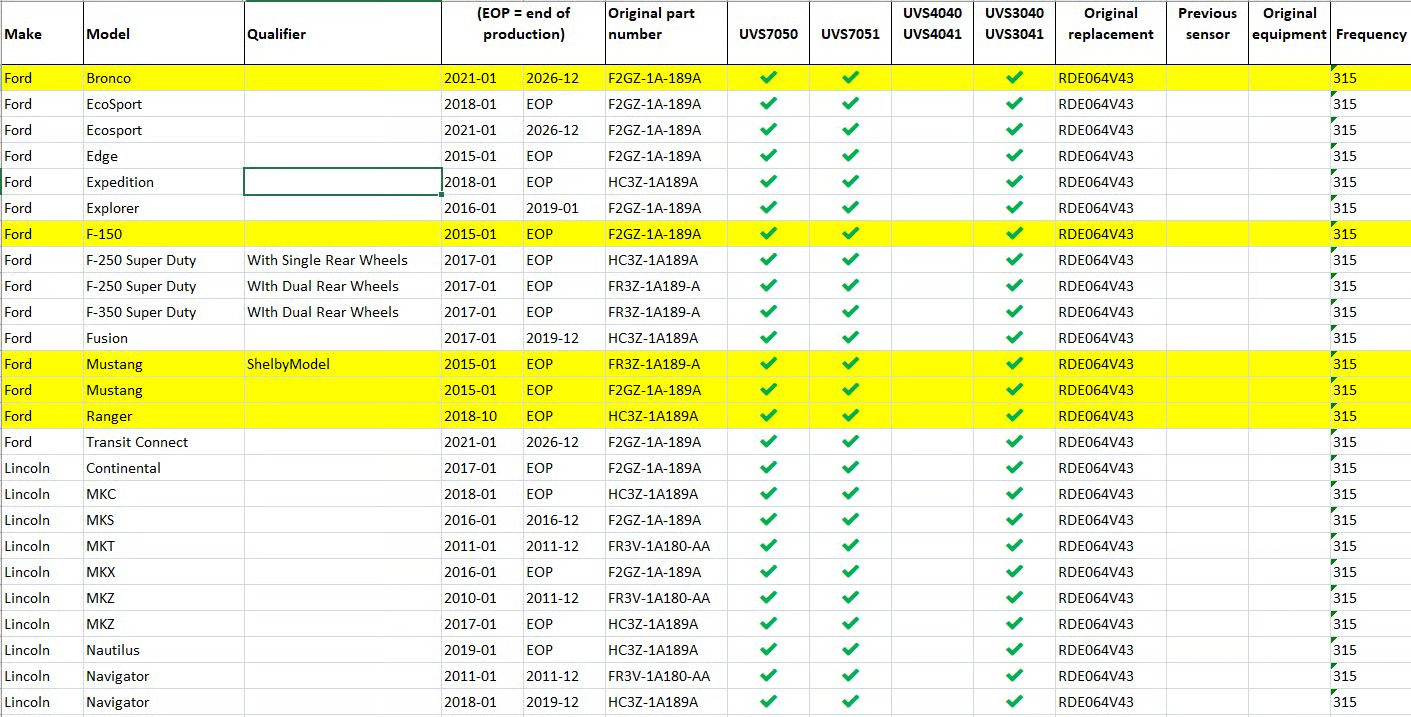Screen dimensions: 1411x717
Task: Click the 315 frequency cell in Bronco row
Action: point(1371,78)
